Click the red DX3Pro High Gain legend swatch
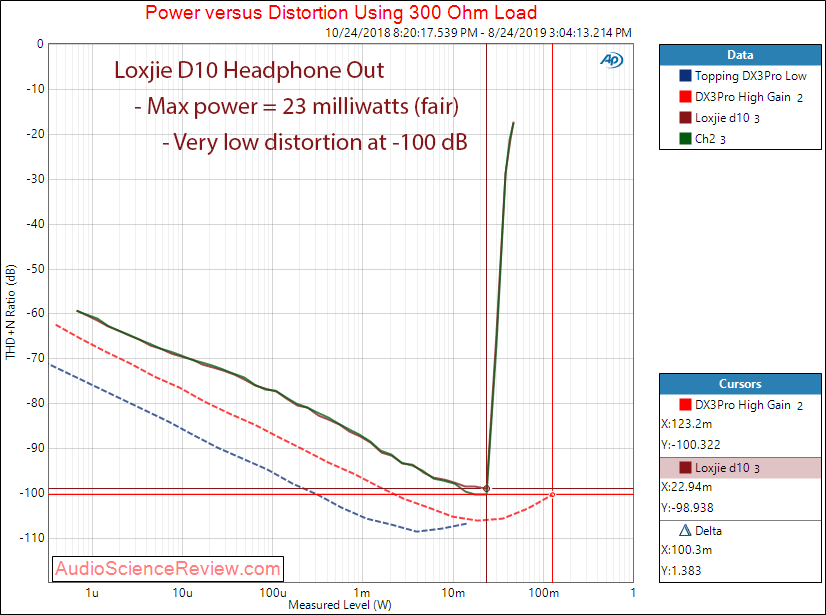Image resolution: width=826 pixels, height=615 pixels. (685, 97)
